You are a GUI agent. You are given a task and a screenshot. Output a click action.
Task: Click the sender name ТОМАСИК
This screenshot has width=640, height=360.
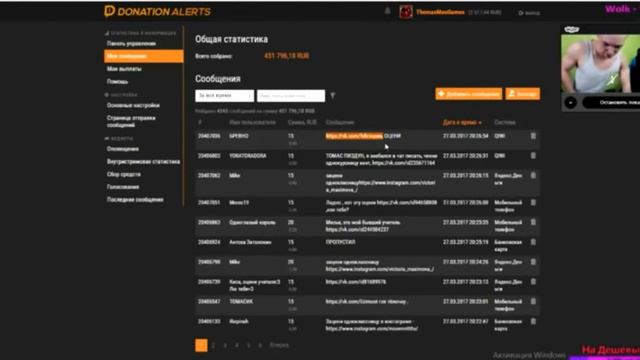click(241, 302)
